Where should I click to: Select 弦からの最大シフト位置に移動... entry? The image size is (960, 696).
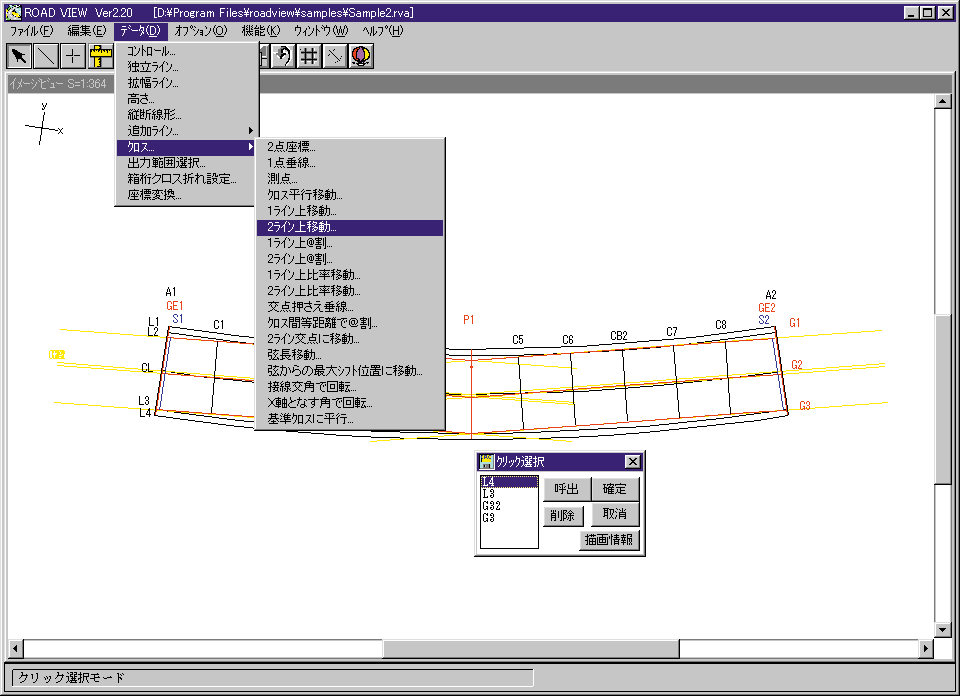(x=350, y=370)
